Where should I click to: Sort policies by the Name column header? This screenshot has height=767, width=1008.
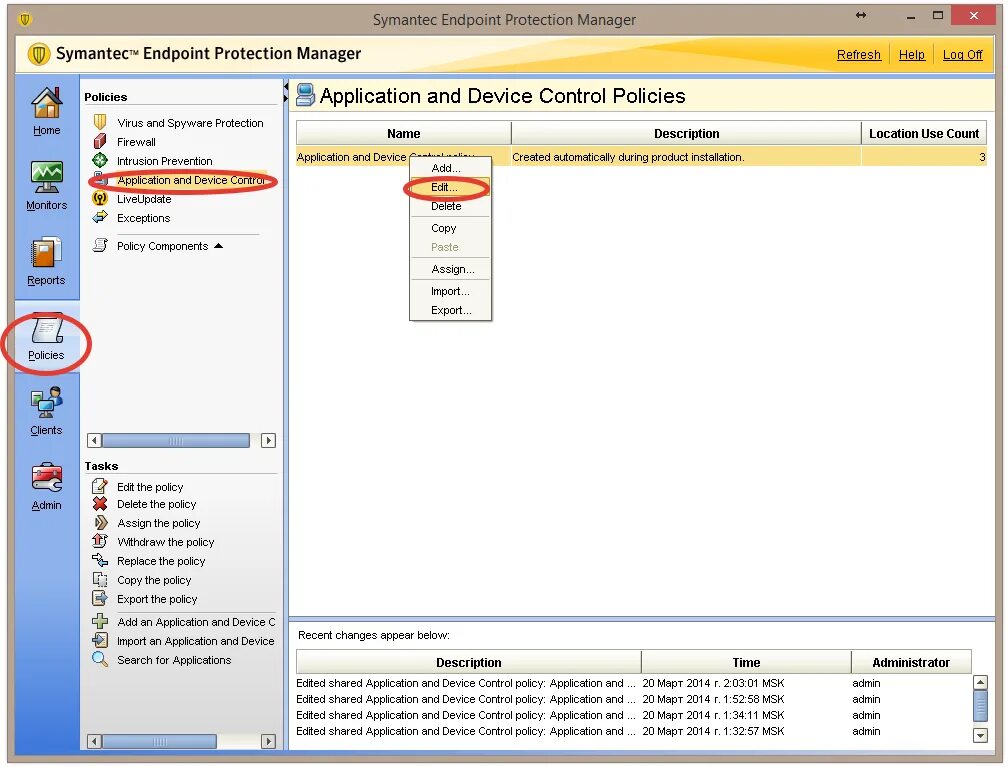point(403,134)
